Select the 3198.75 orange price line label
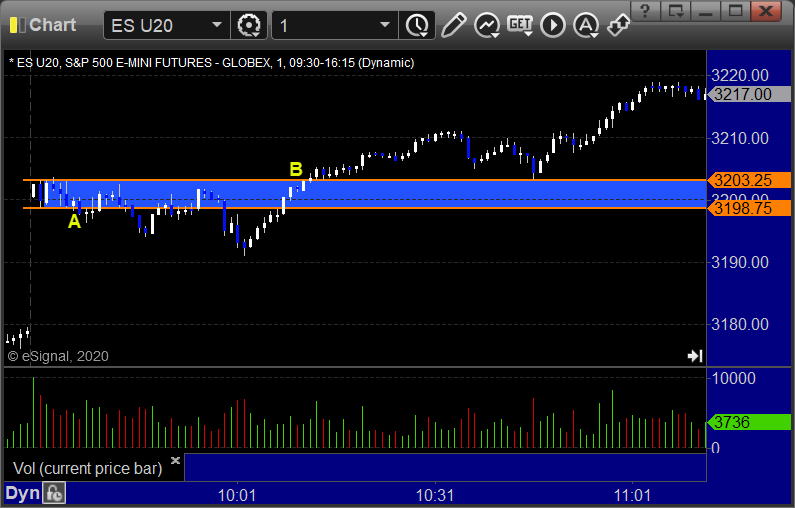This screenshot has width=795, height=508. (750, 208)
